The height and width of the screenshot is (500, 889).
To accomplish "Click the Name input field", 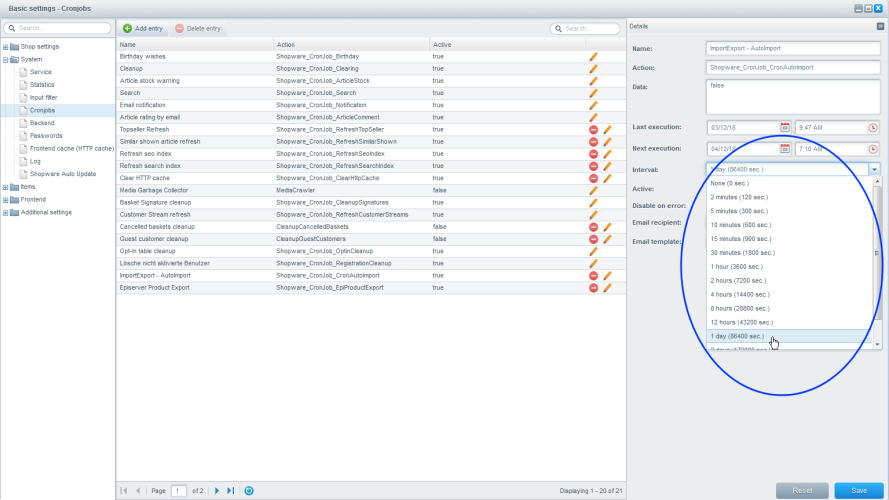I will click(x=793, y=49).
